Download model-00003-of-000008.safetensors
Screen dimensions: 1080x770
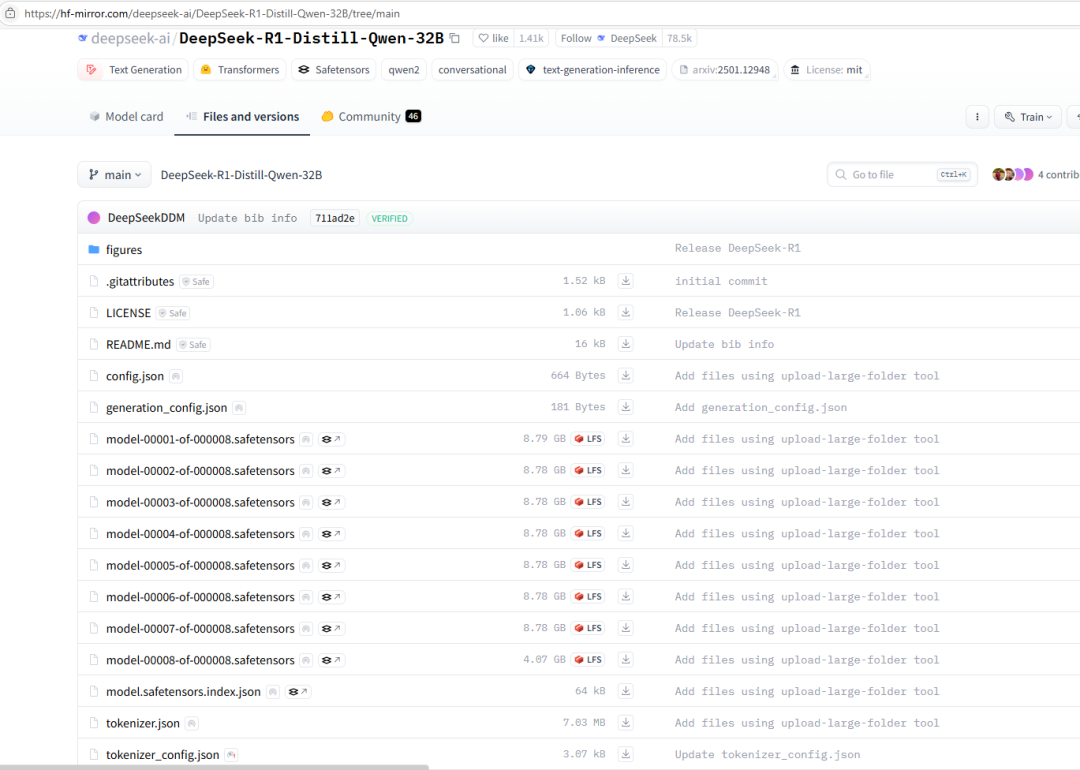point(625,502)
